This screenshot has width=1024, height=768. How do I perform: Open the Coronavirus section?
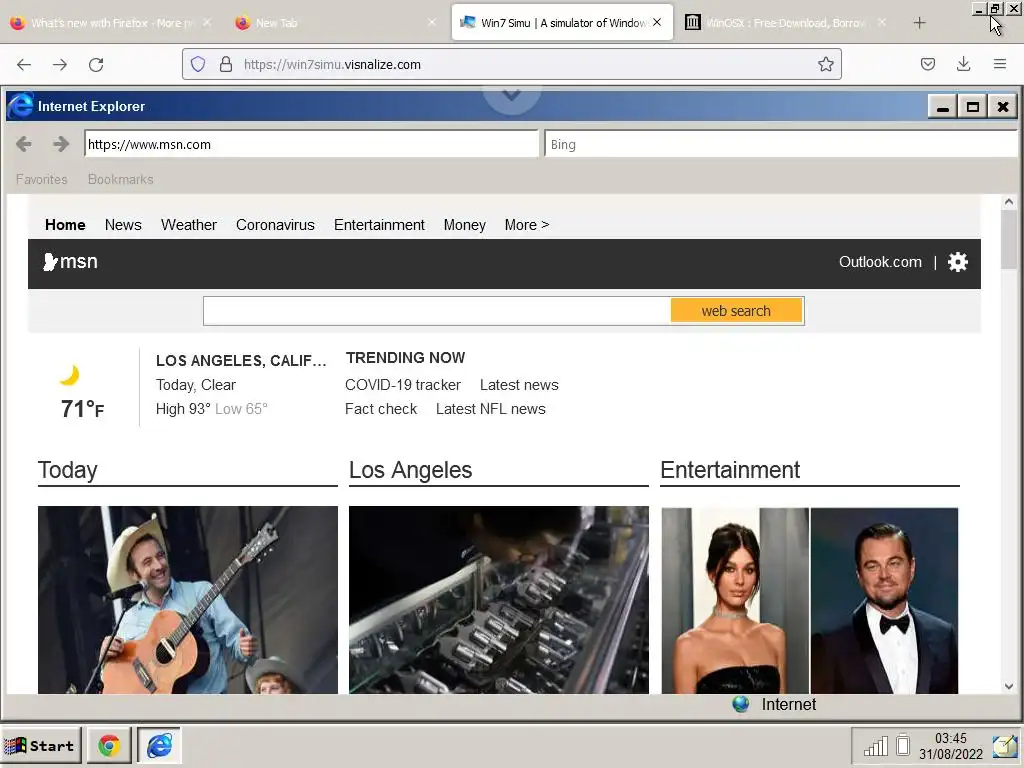275,225
